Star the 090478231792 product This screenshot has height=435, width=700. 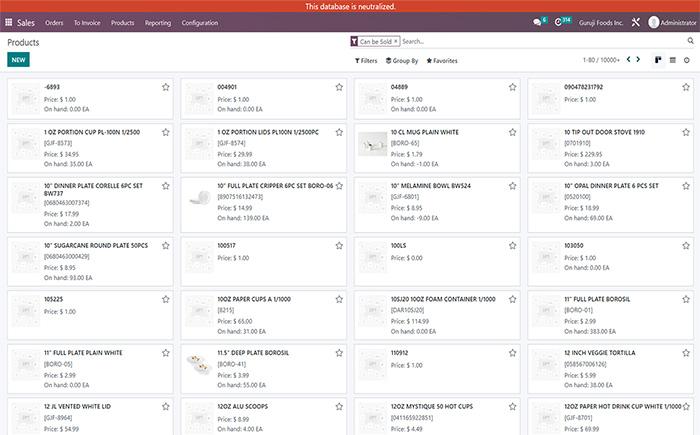coord(686,87)
